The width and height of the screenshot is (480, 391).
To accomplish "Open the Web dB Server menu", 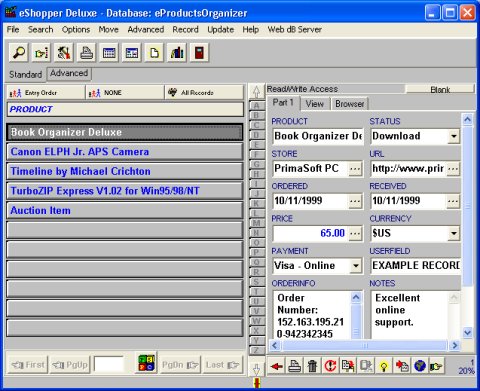I will (295, 30).
